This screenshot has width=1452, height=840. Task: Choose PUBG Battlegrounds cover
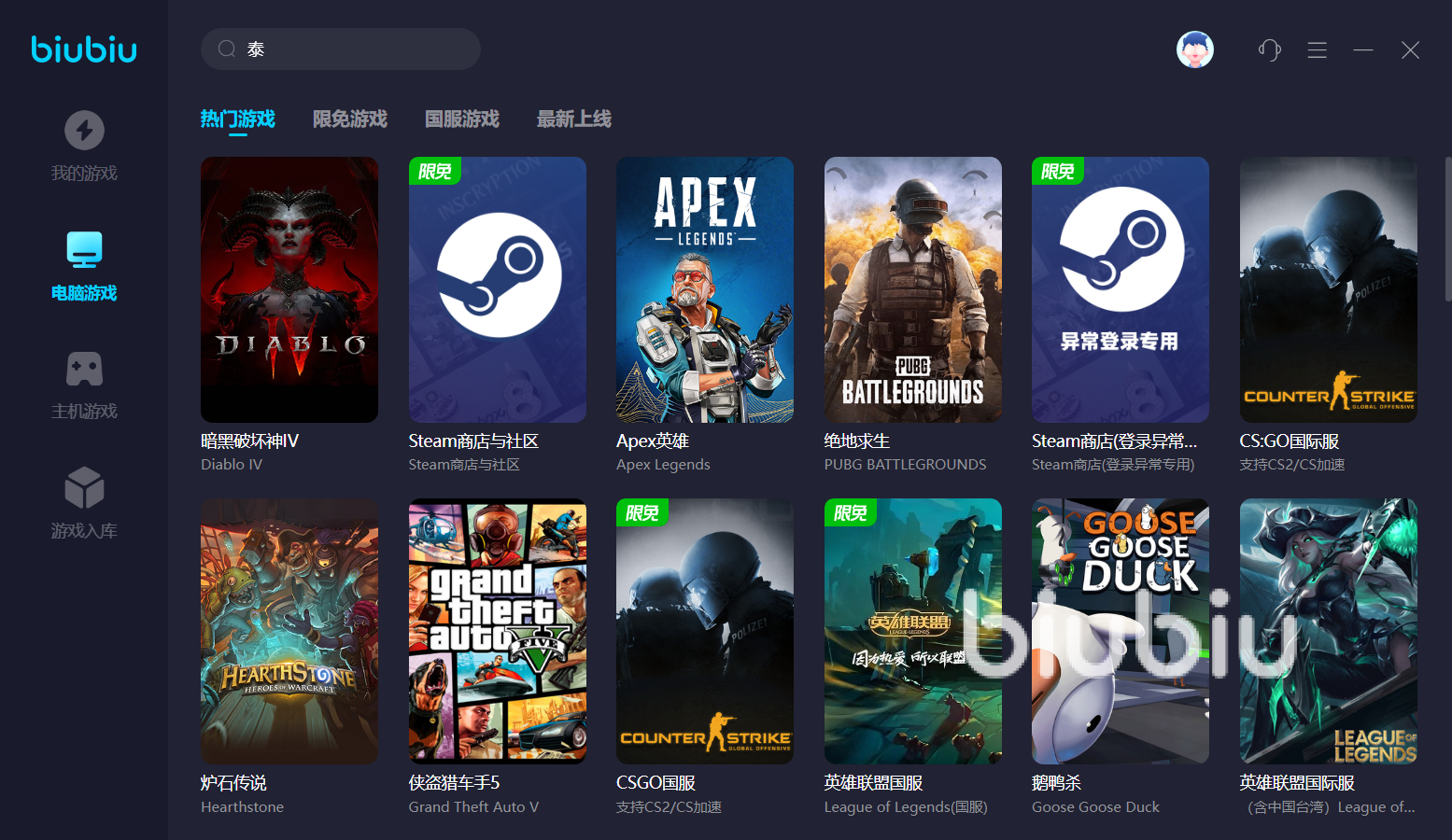(x=912, y=289)
